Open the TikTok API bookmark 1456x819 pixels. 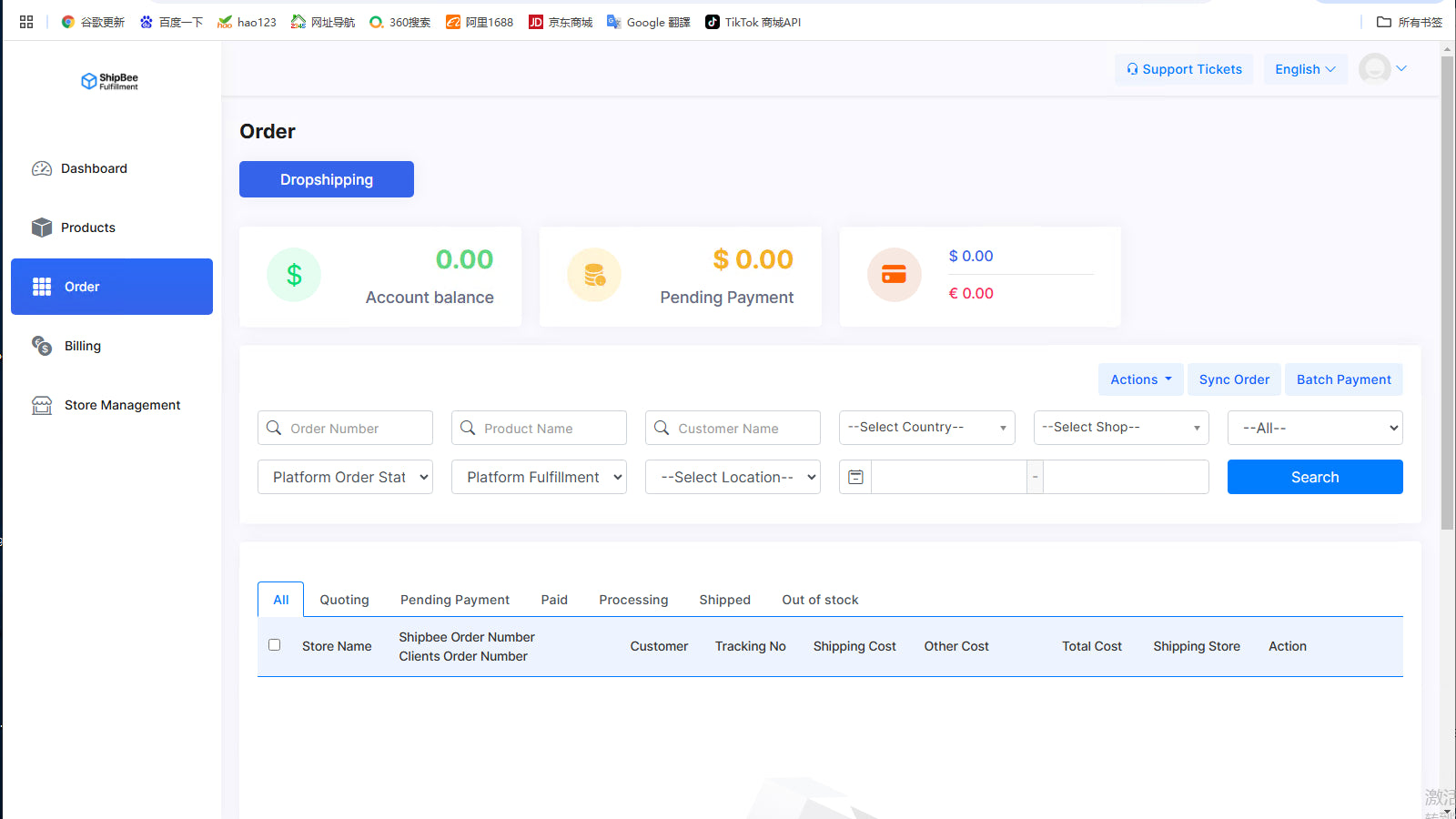click(x=753, y=22)
